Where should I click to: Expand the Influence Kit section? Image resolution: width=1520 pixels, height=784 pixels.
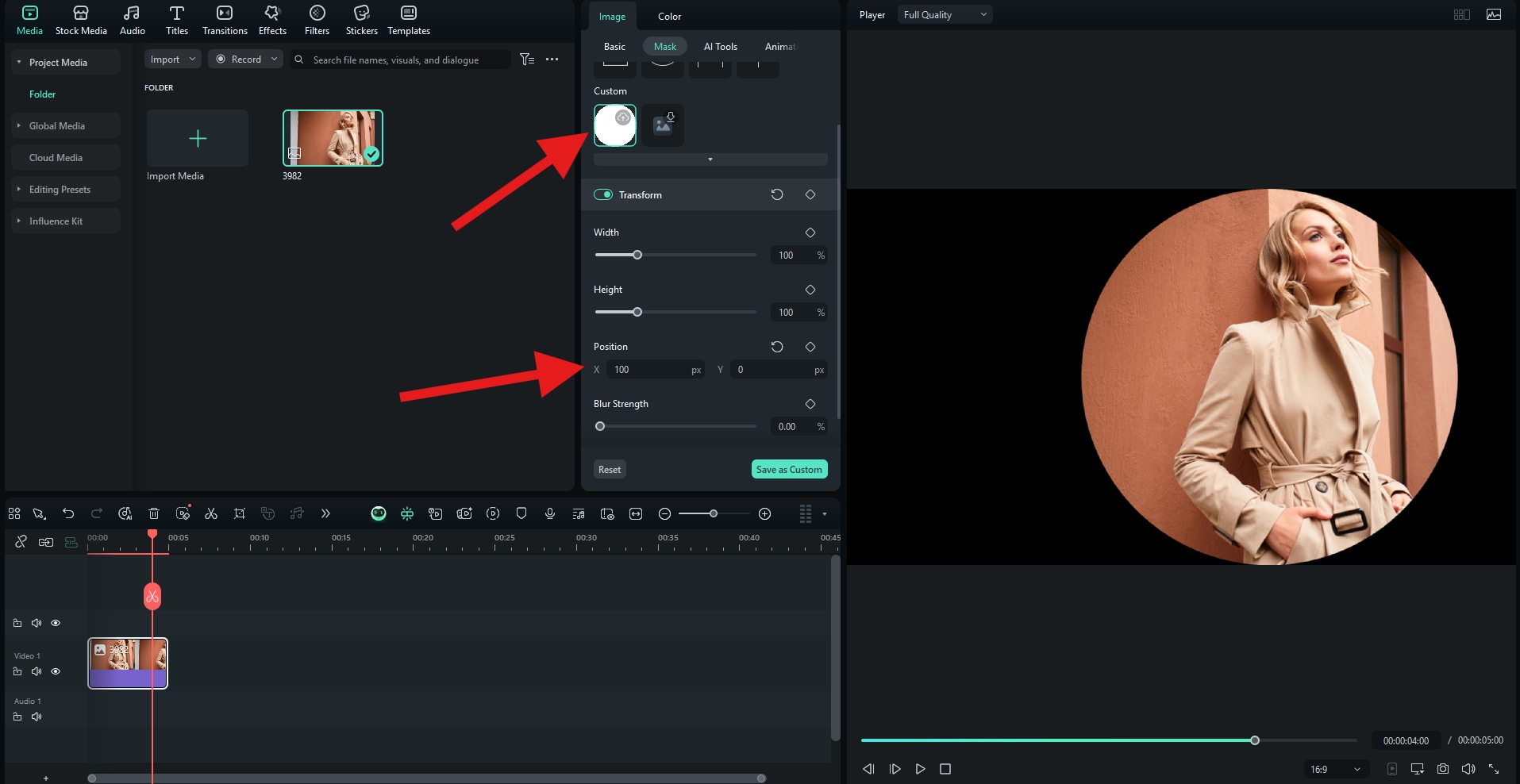[x=19, y=221]
